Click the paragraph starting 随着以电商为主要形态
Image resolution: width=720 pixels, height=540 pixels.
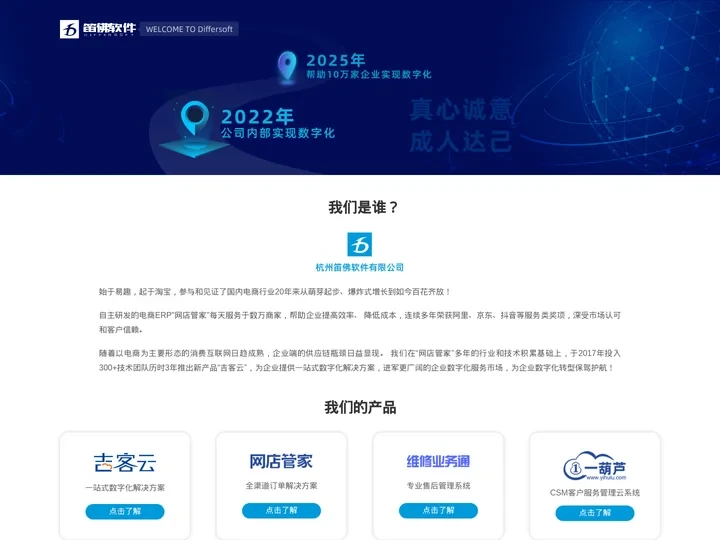click(360, 360)
